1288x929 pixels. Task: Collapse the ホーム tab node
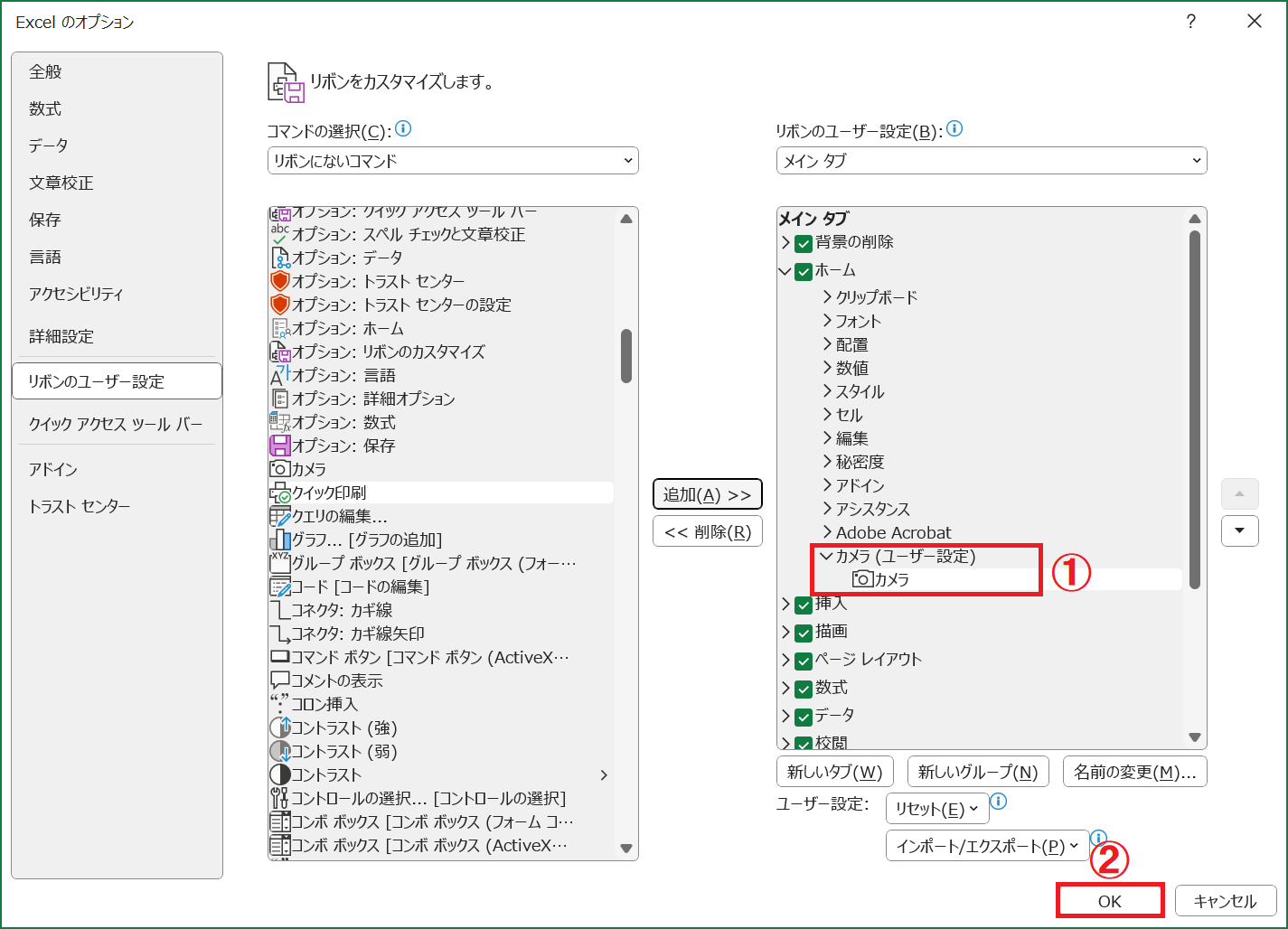(x=785, y=270)
